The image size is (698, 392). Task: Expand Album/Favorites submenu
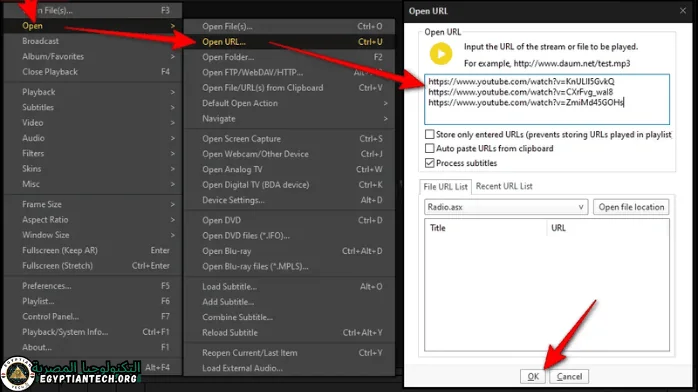pyautogui.click(x=173, y=57)
